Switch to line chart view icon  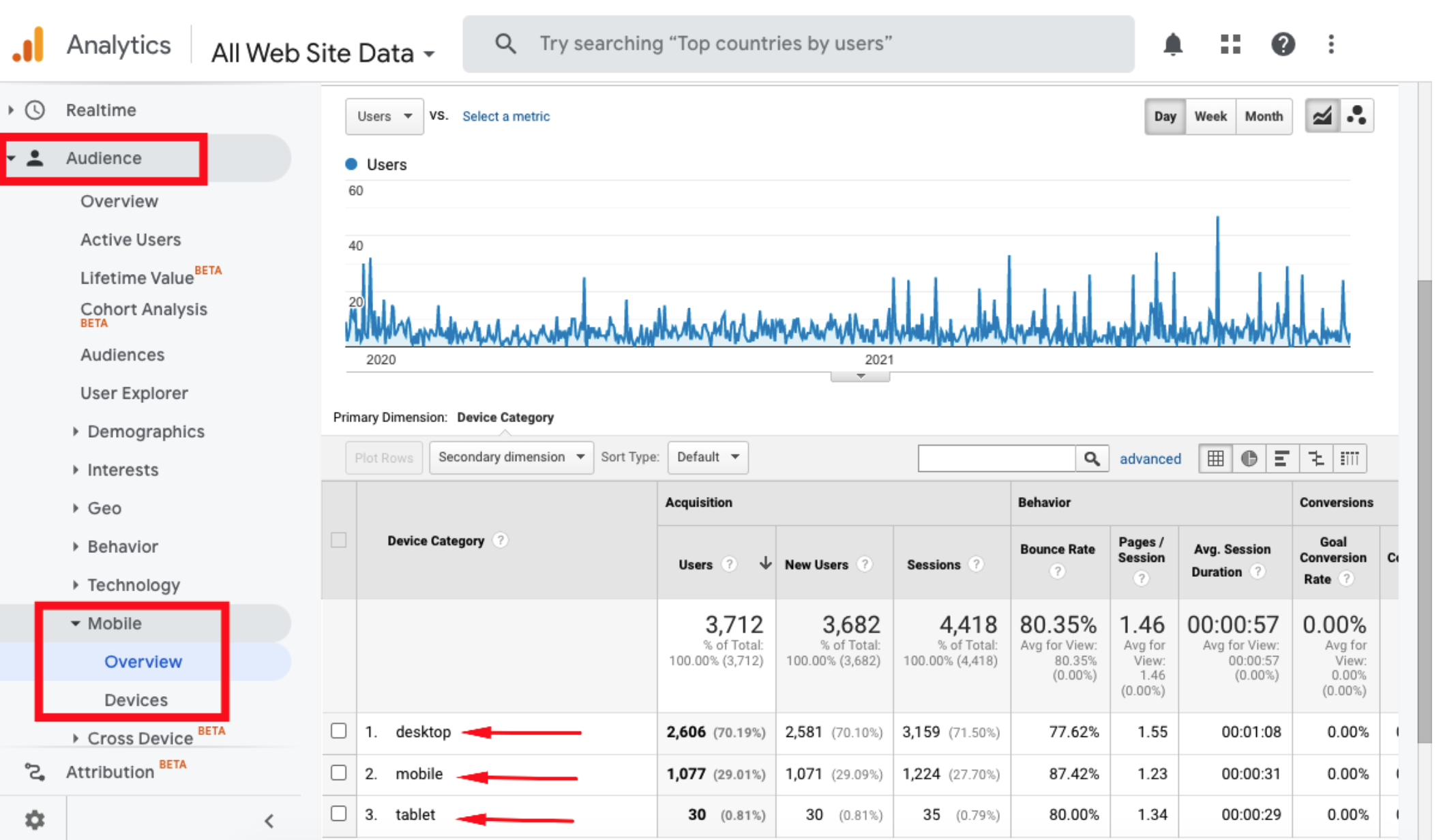(x=1322, y=116)
